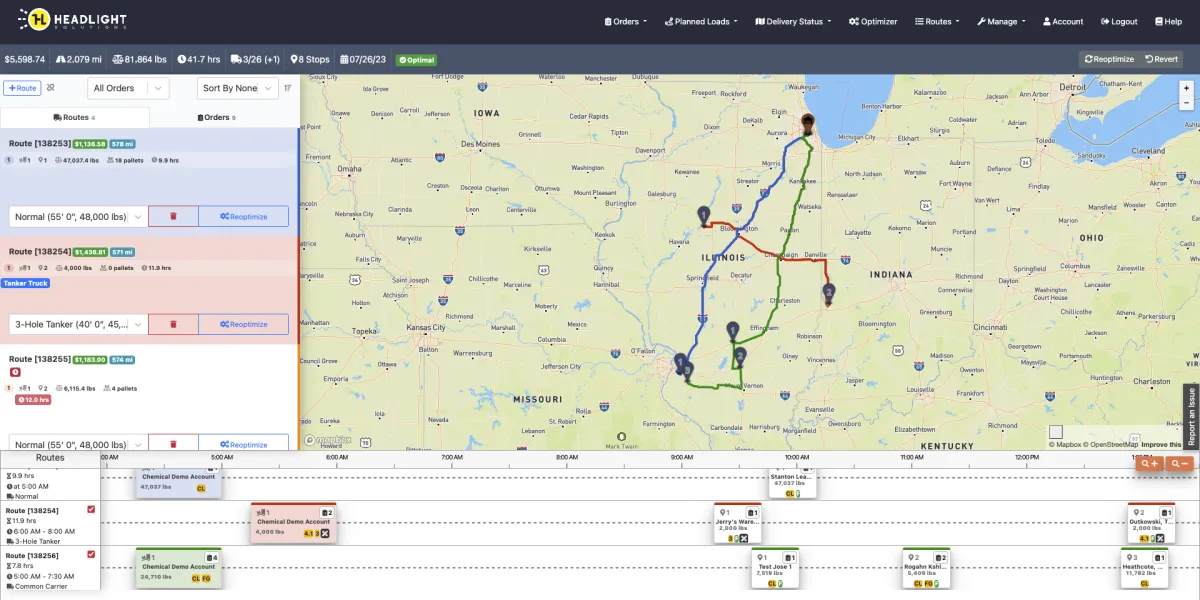Click the red warning icon on Route 138255
The image size is (1200, 600).
point(15,373)
